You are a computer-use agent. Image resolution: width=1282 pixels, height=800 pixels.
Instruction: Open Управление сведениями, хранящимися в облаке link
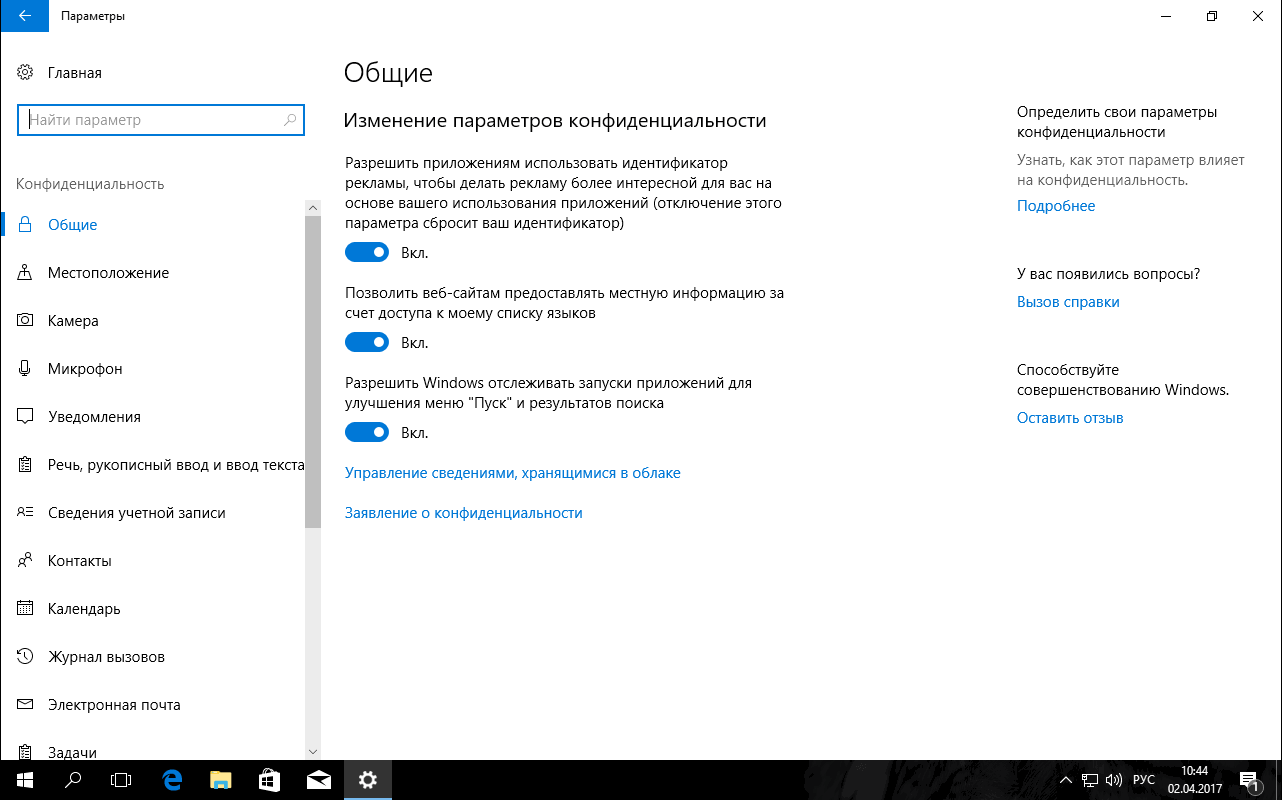[x=513, y=473]
